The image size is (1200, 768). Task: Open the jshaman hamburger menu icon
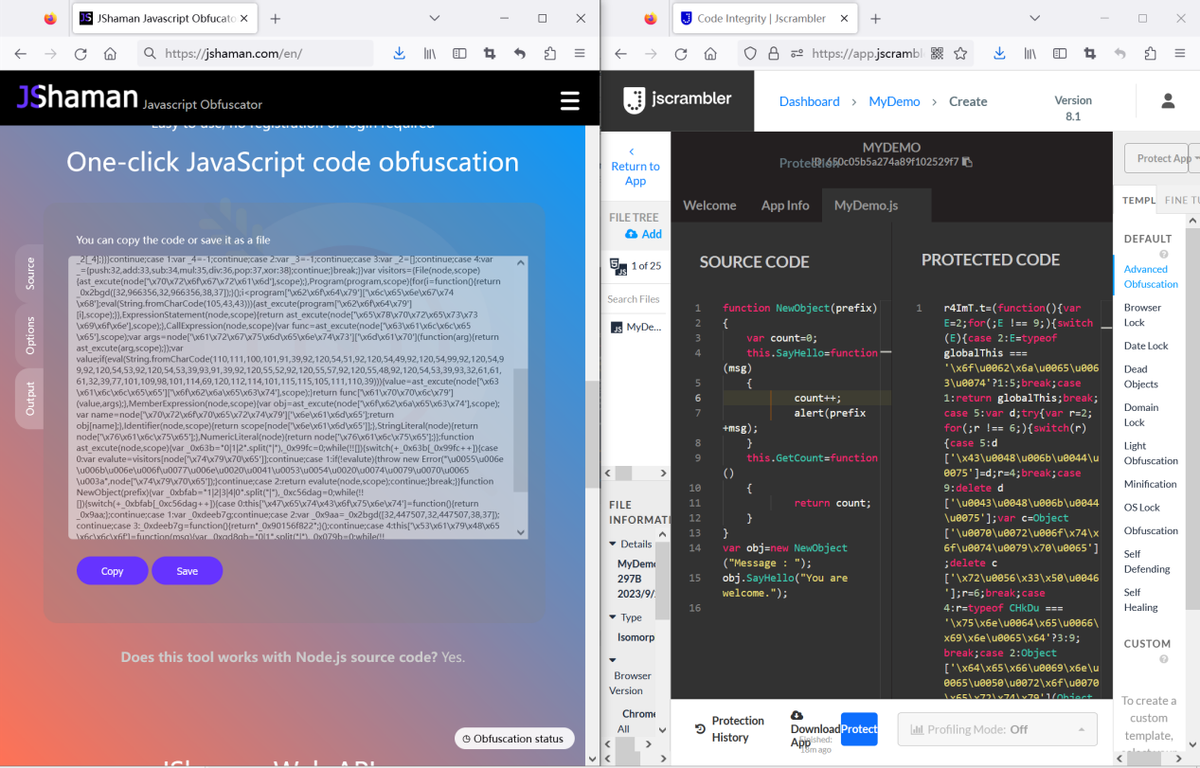569,101
